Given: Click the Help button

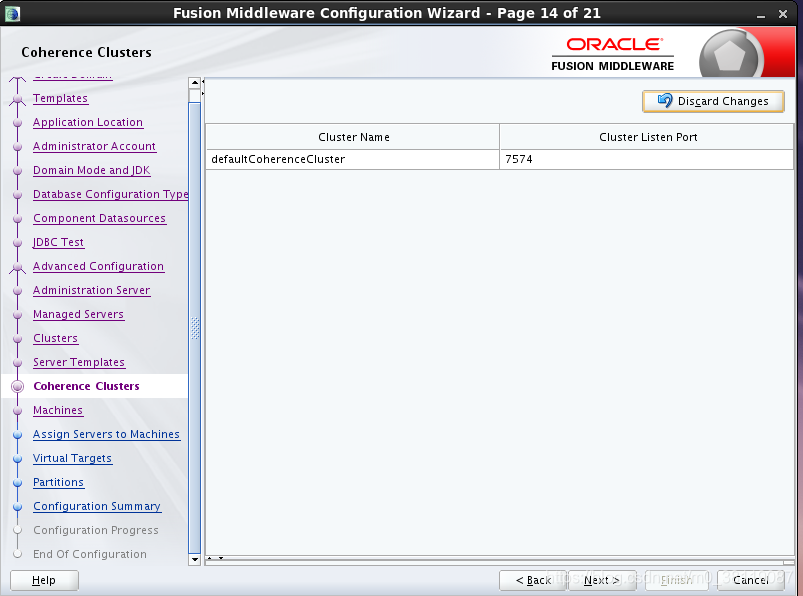Looking at the screenshot, I should point(44,580).
